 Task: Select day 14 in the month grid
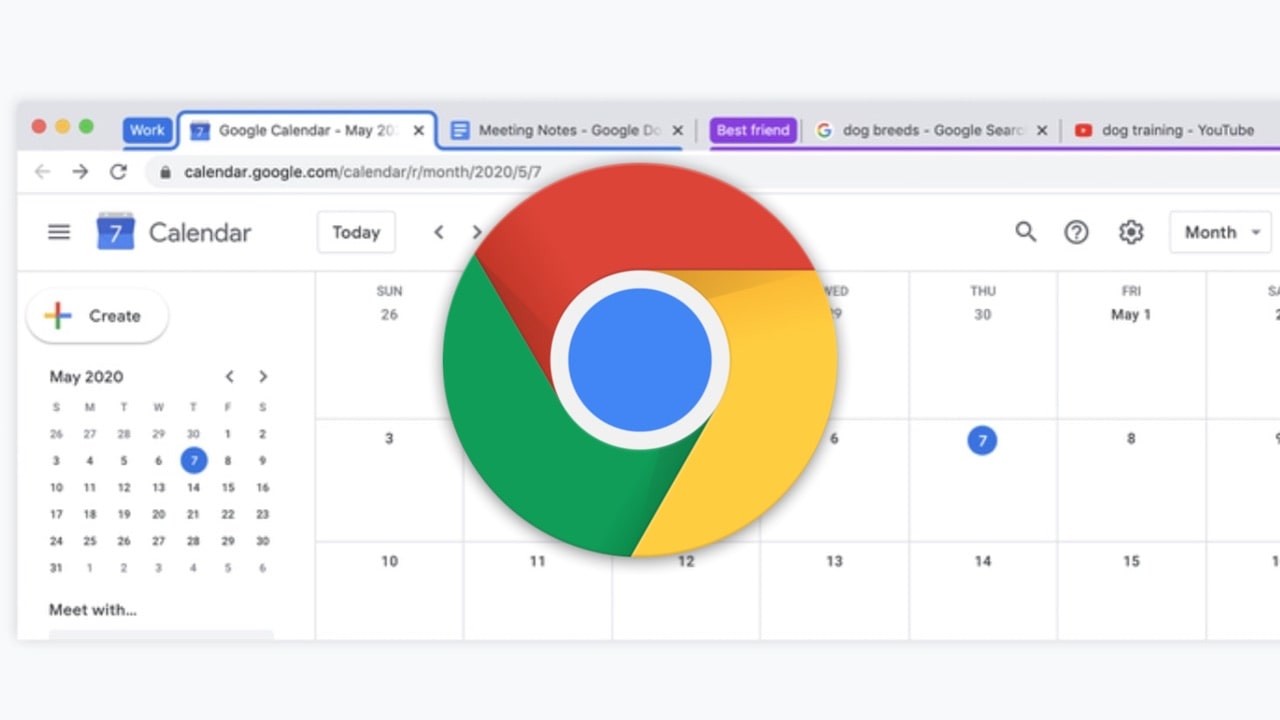(x=982, y=561)
